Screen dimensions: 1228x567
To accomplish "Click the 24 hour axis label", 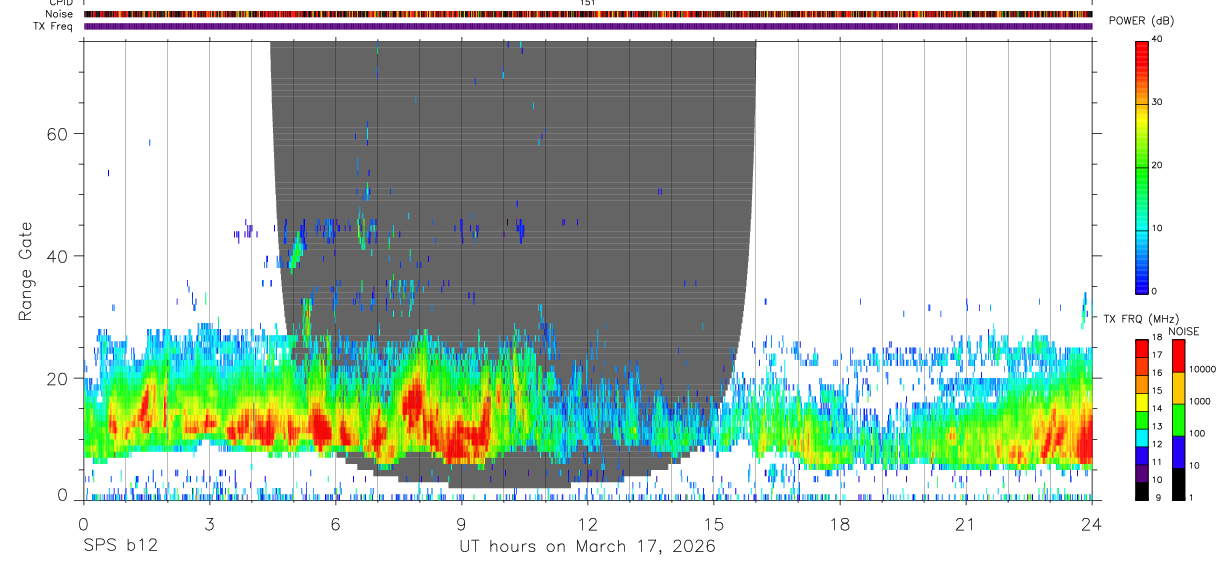I will tap(1092, 523).
